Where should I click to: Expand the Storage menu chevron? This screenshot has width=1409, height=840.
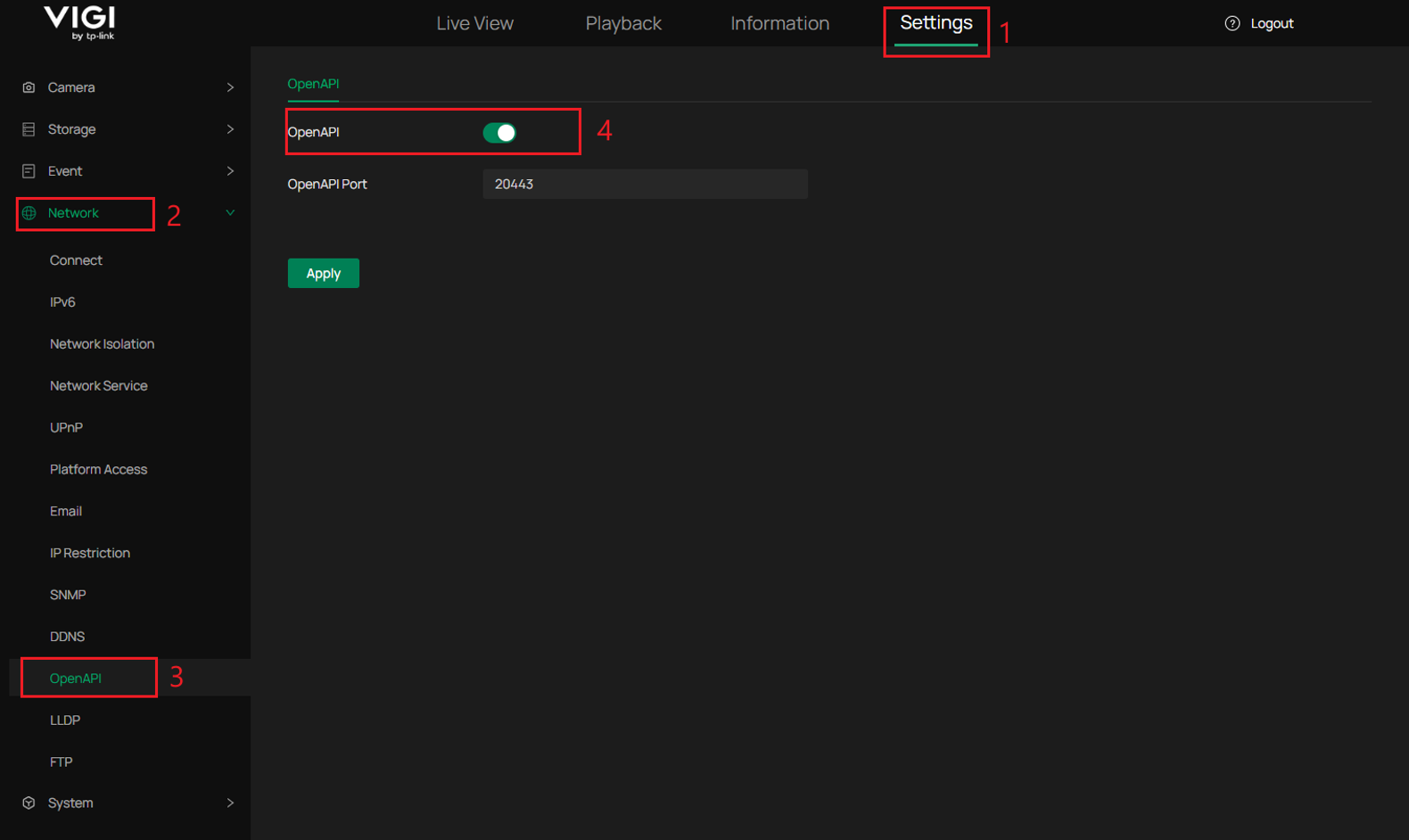pos(230,129)
